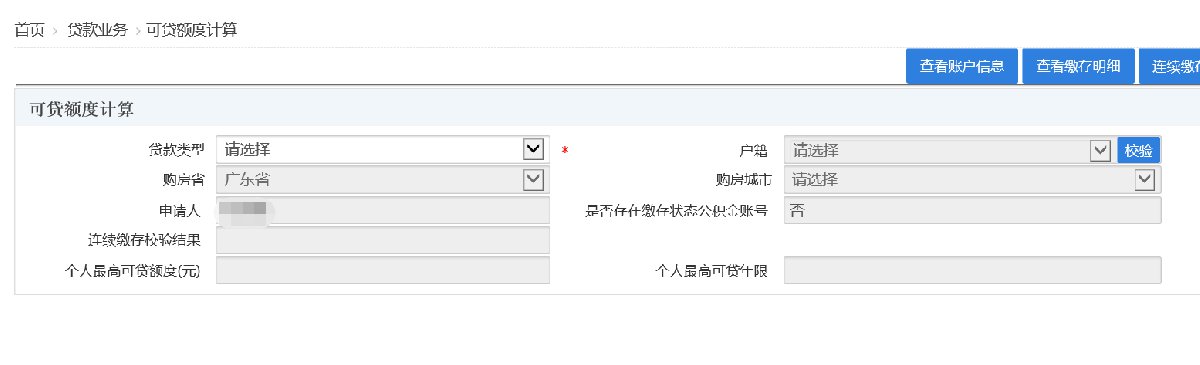Navigate to 贷款业务 breadcrumb link
Screen dimensions: 1200x365
(x=97, y=29)
